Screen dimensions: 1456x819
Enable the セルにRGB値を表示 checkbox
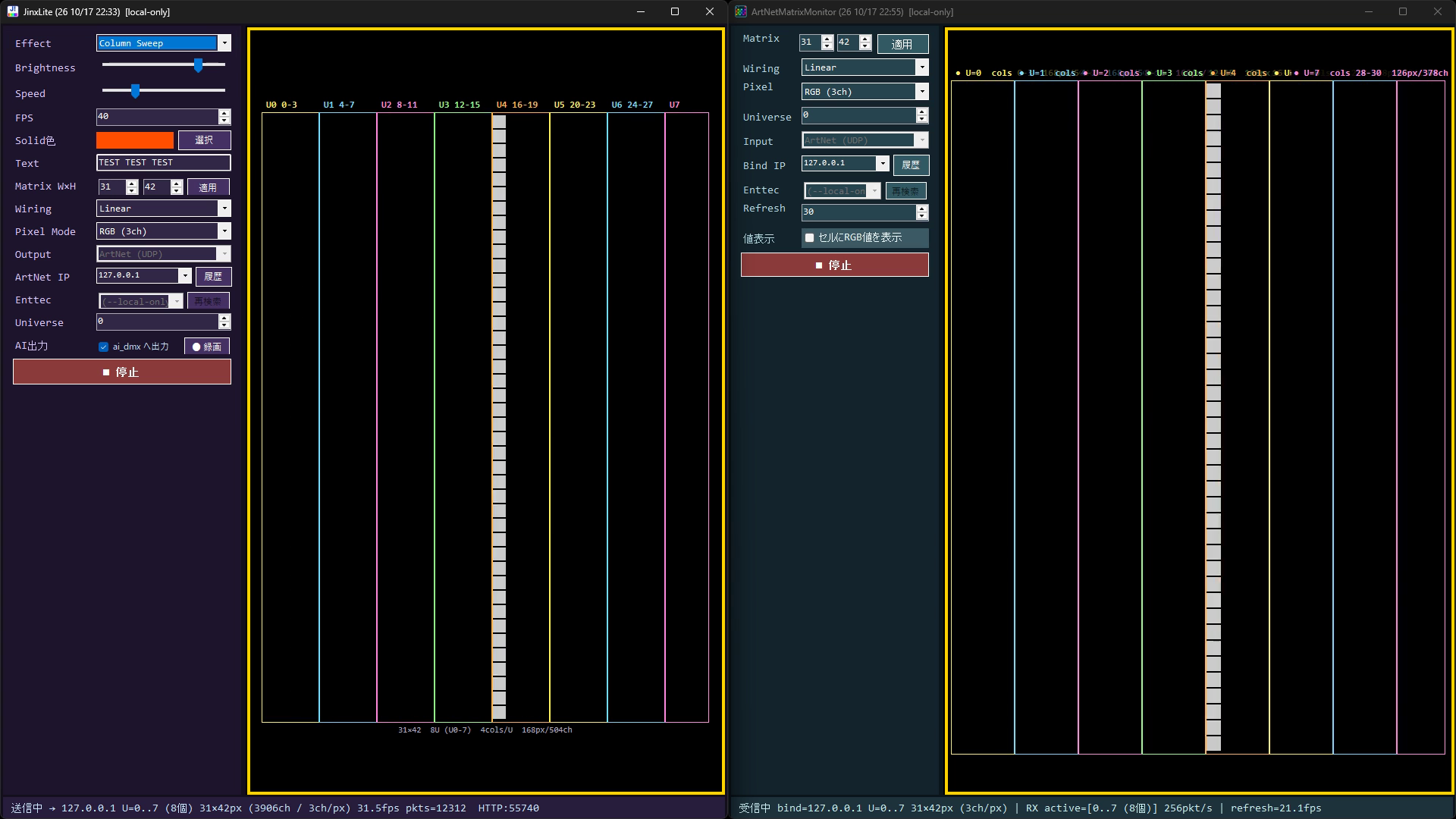809,238
